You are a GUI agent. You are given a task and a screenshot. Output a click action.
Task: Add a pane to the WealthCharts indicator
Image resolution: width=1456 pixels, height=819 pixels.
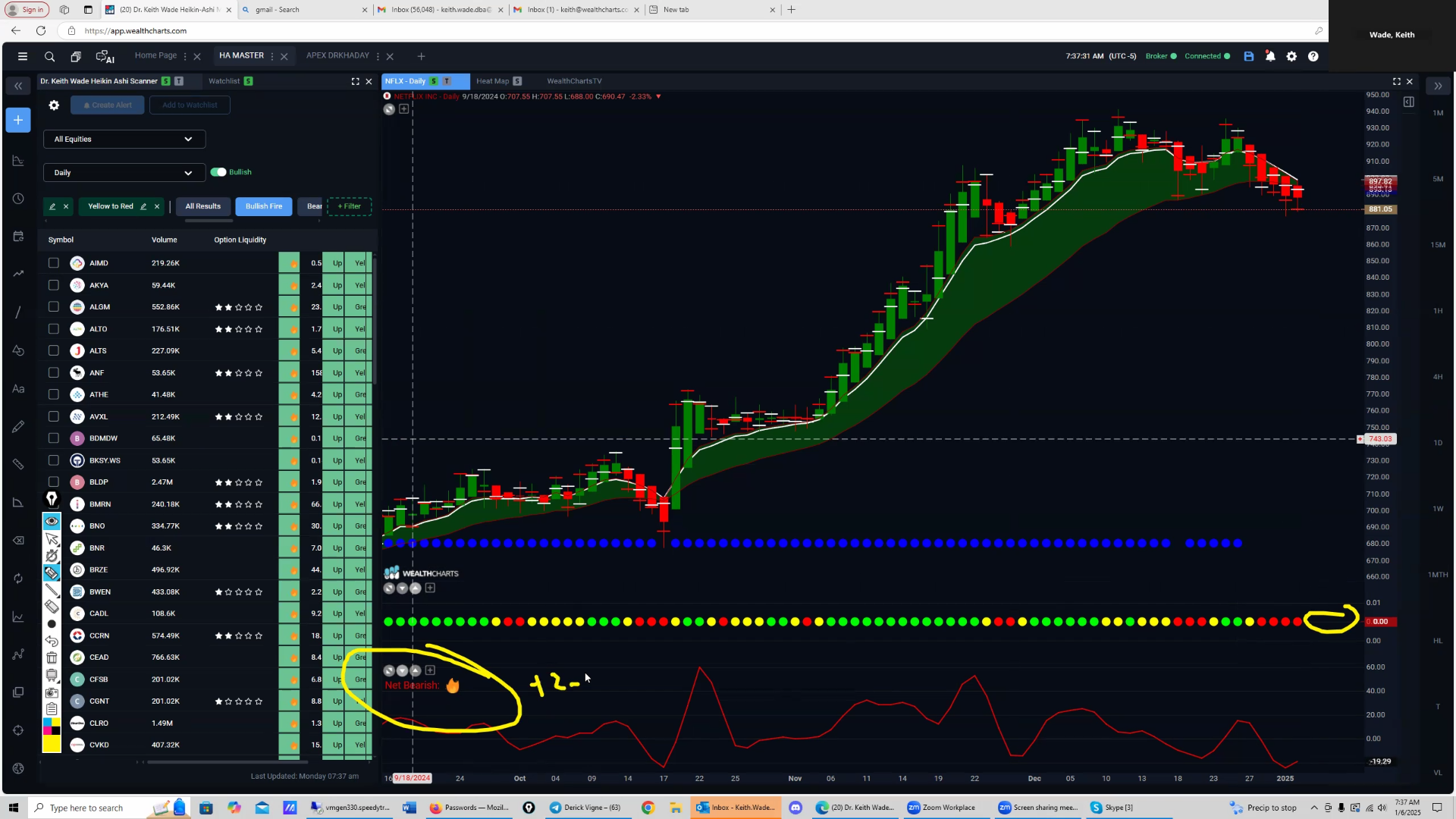point(430,588)
